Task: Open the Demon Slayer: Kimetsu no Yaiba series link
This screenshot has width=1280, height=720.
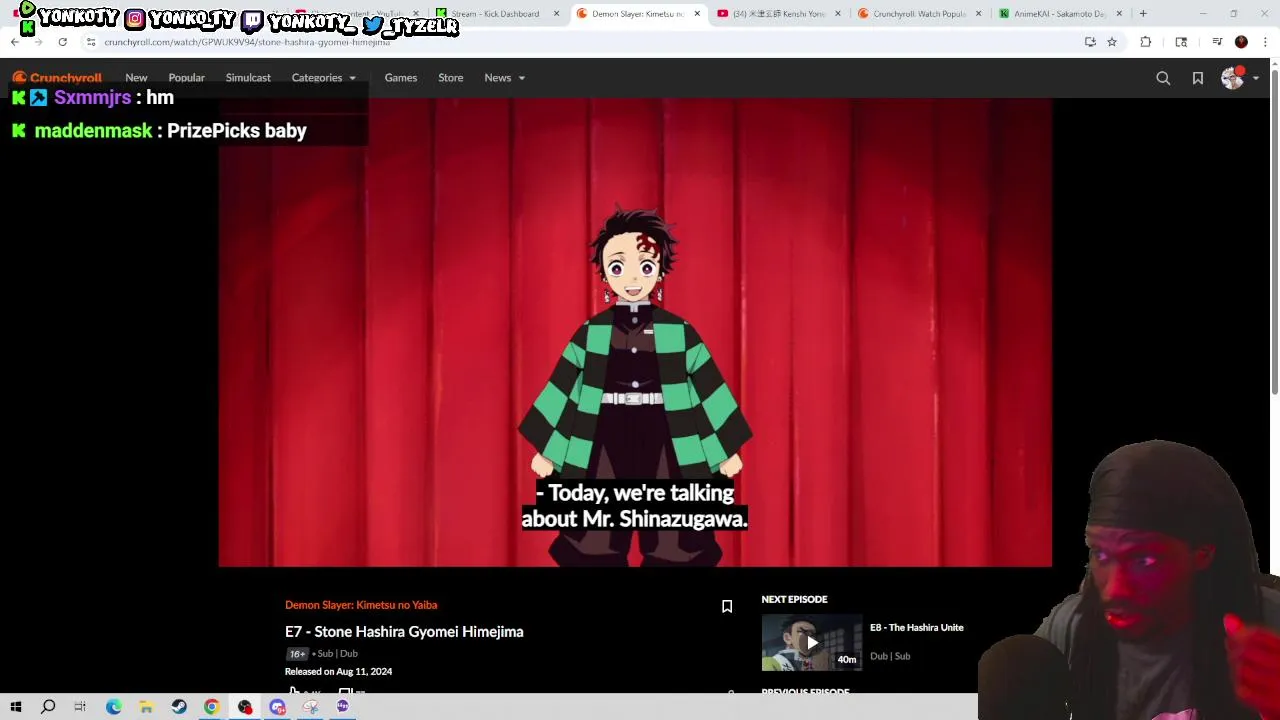Action: [361, 605]
